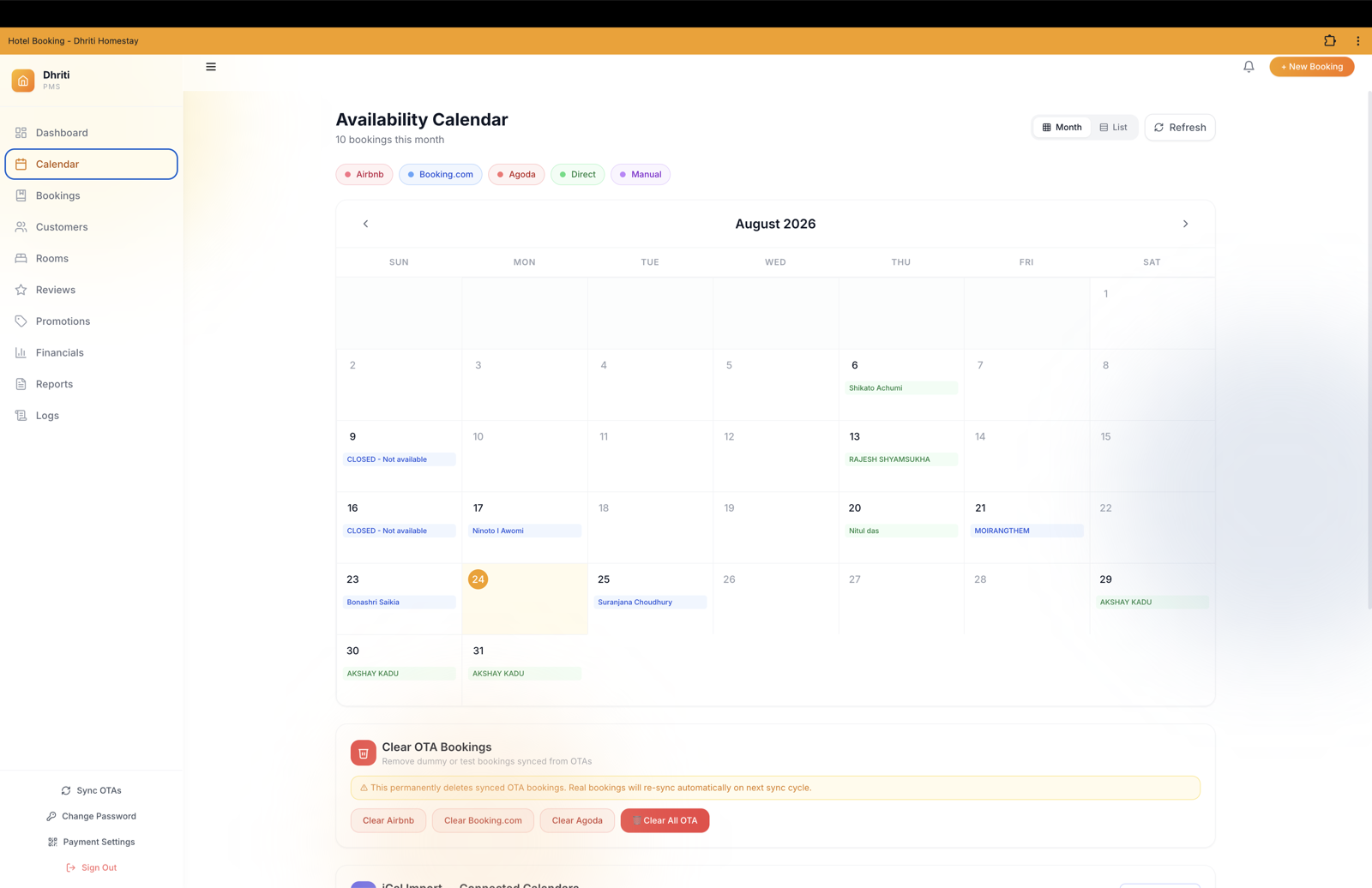Go to the next month
Viewport: 1372px width, 888px height.
pos(1185,224)
